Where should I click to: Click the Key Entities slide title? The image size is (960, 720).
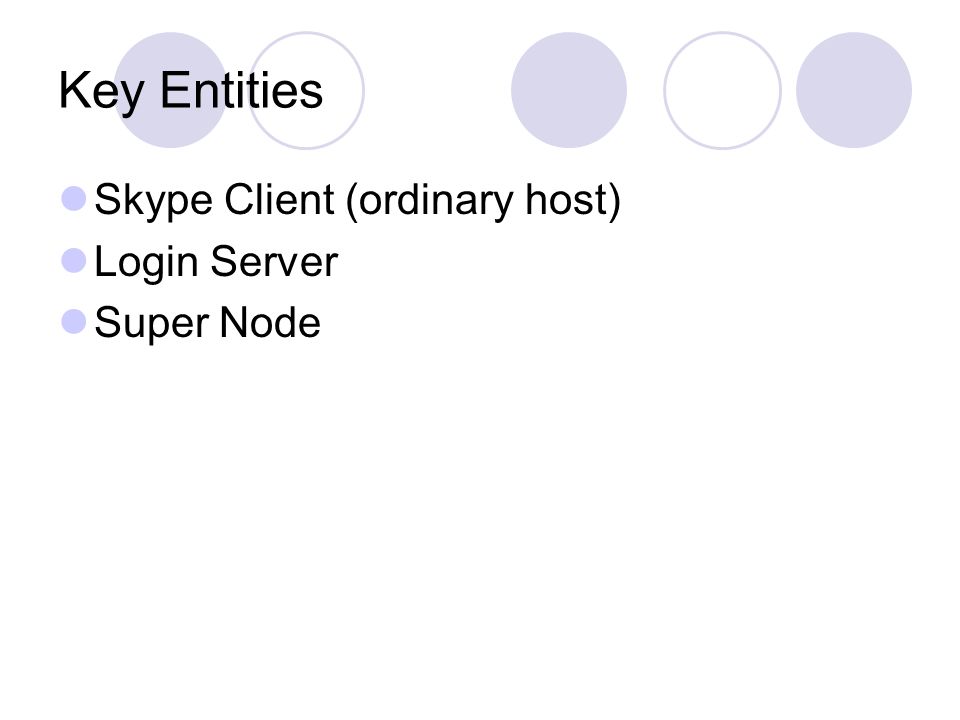click(190, 91)
